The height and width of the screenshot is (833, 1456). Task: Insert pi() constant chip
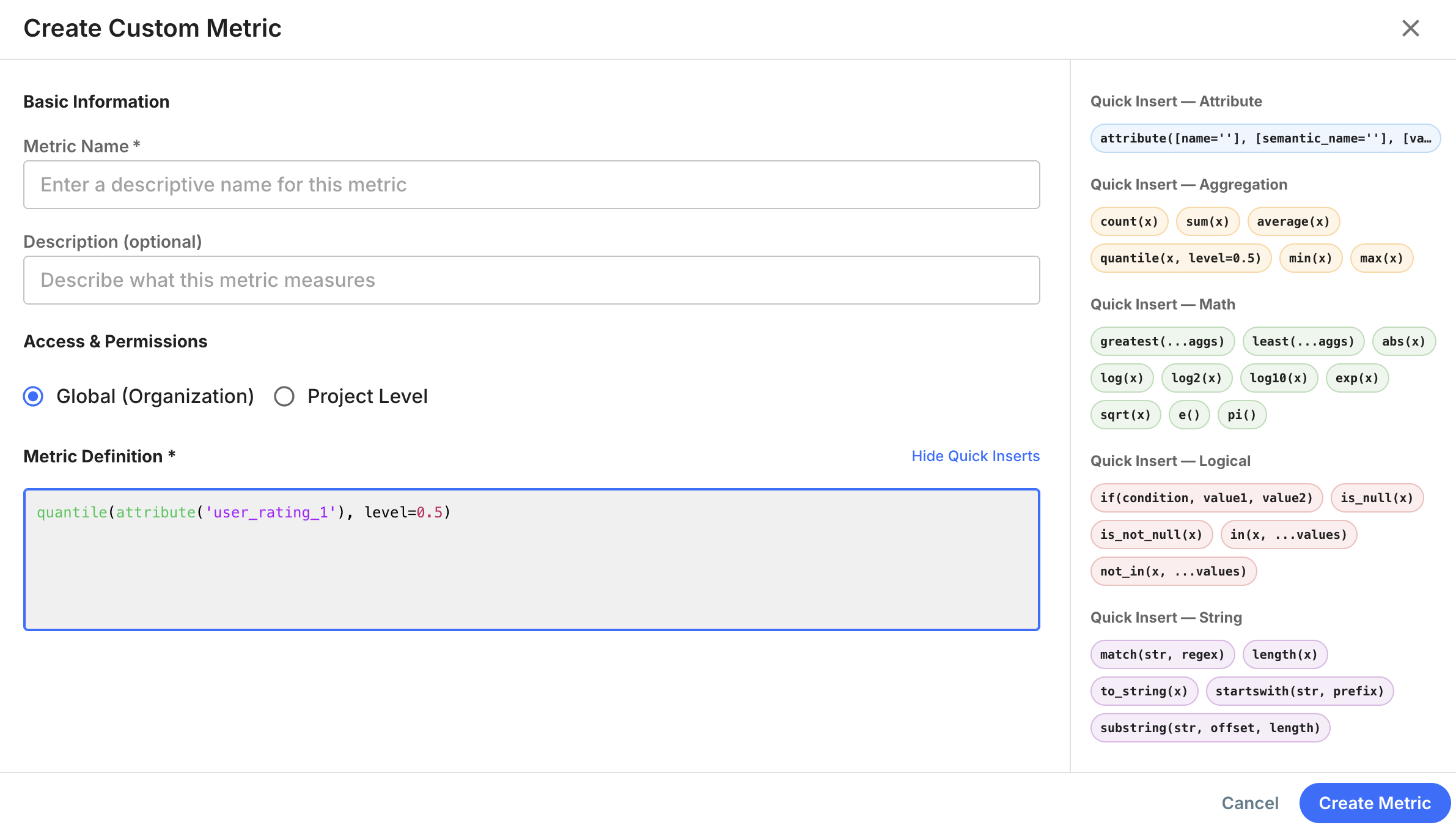pyautogui.click(x=1241, y=415)
